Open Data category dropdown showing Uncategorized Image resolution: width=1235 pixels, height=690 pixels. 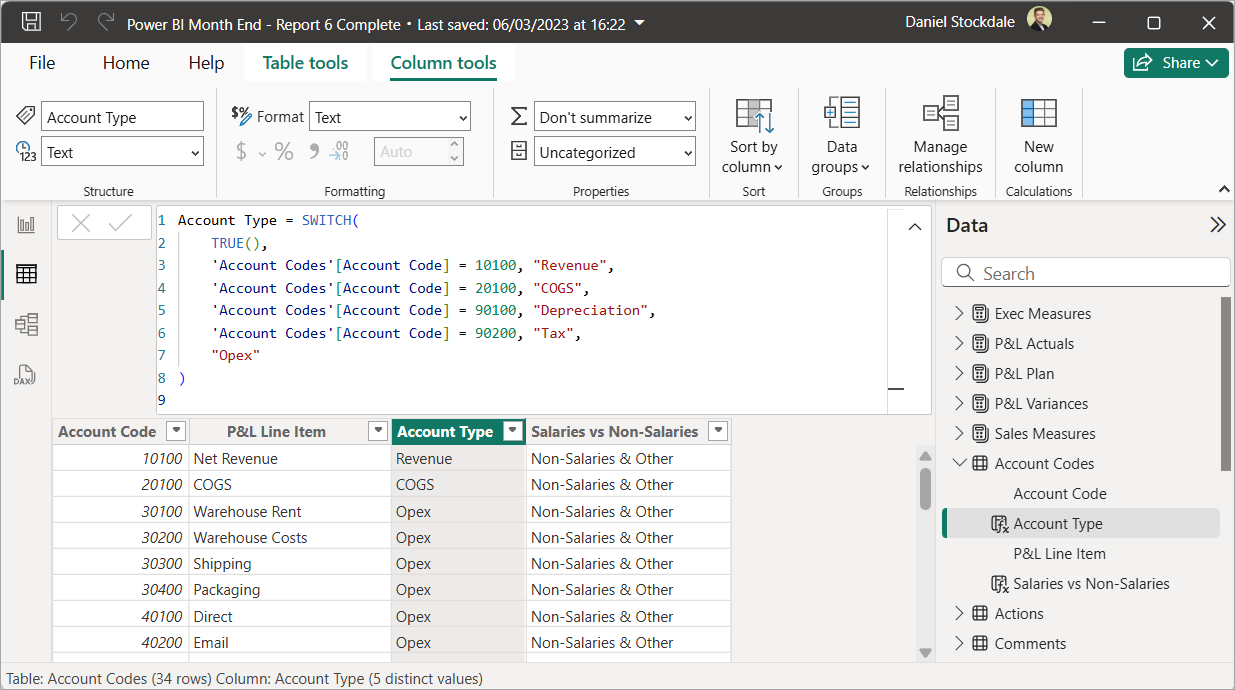[615, 153]
